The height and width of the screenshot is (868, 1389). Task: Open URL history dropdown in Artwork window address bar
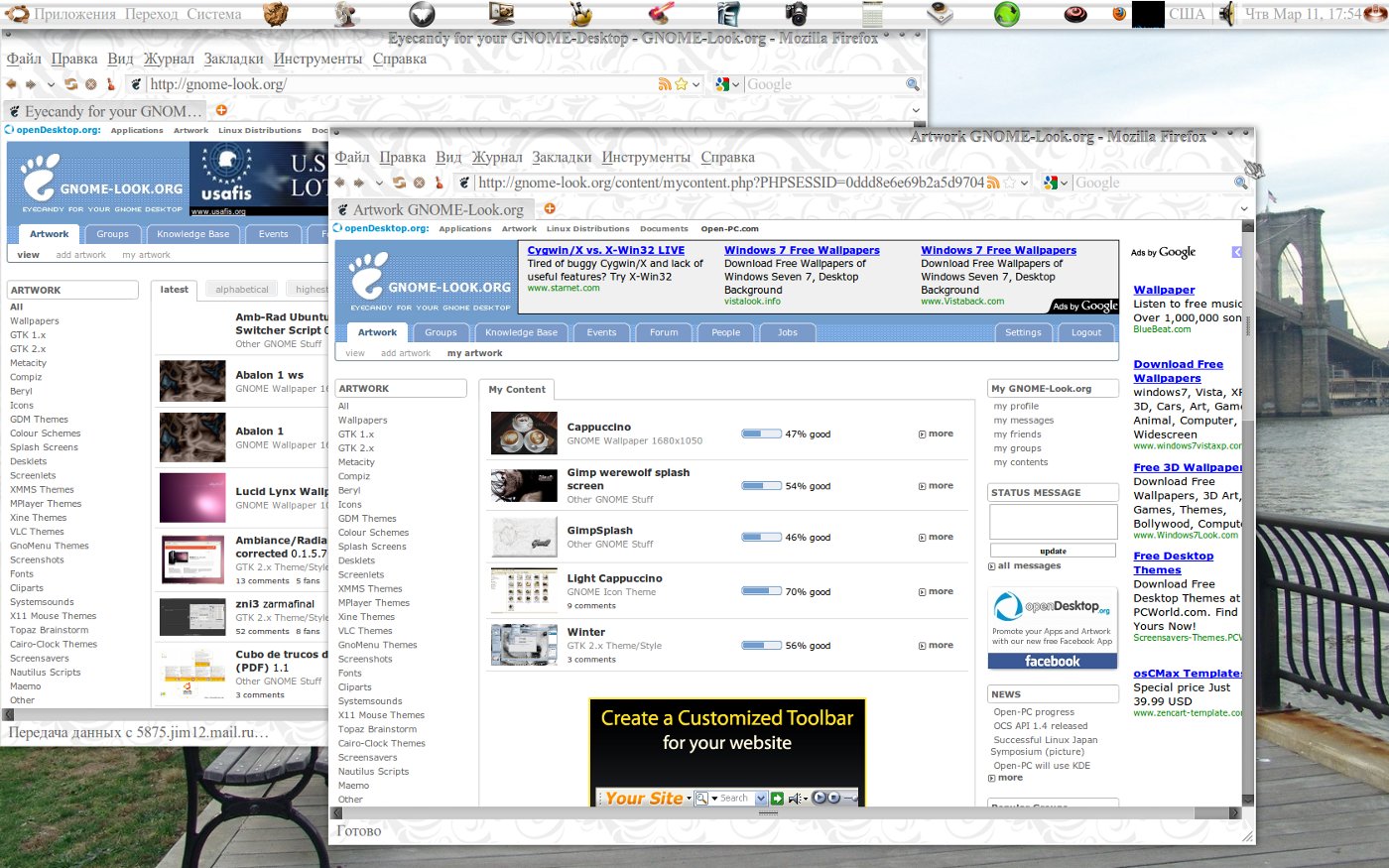[x=1026, y=184]
